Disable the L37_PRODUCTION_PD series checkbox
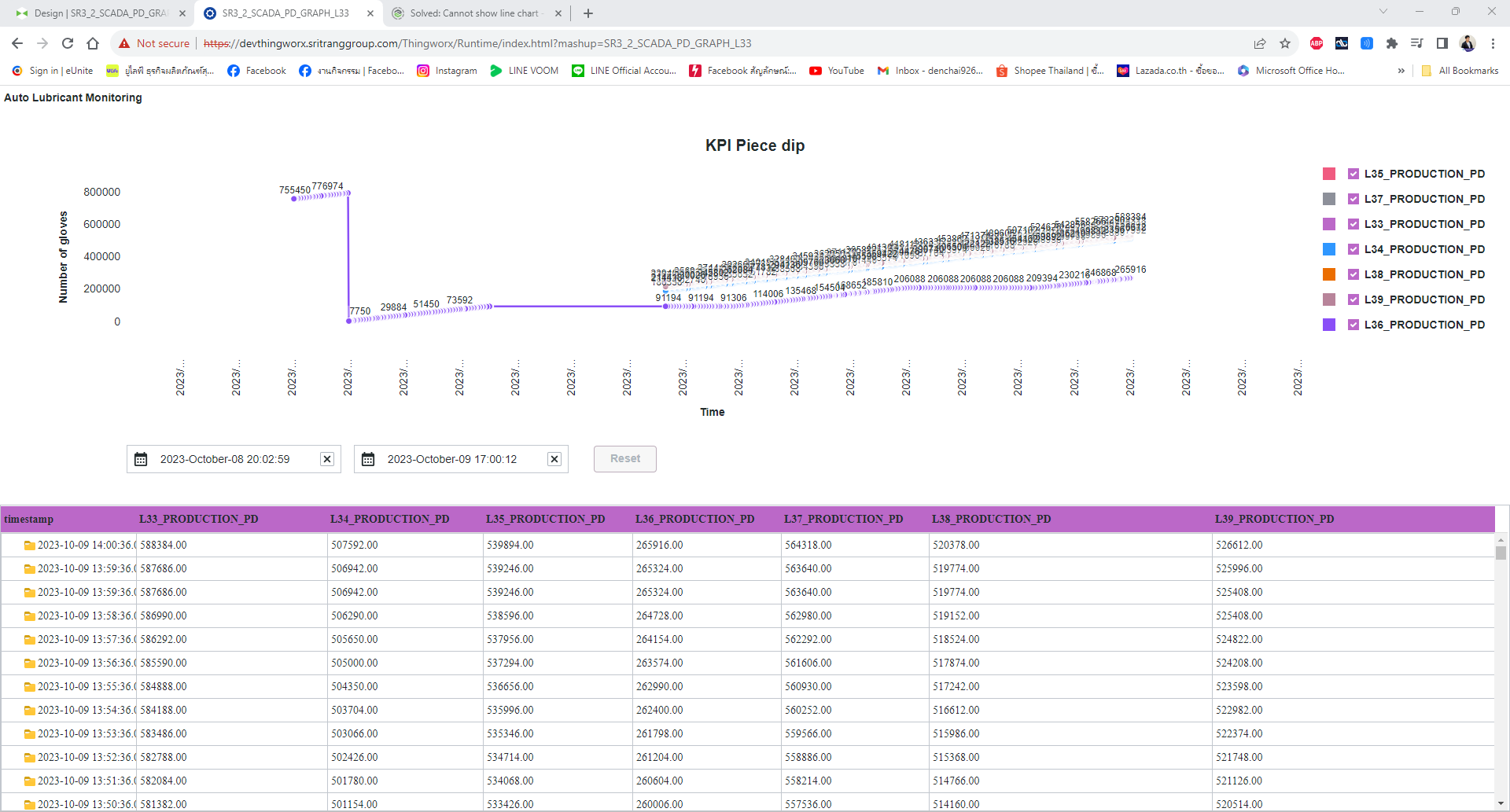1510x812 pixels. (x=1353, y=199)
